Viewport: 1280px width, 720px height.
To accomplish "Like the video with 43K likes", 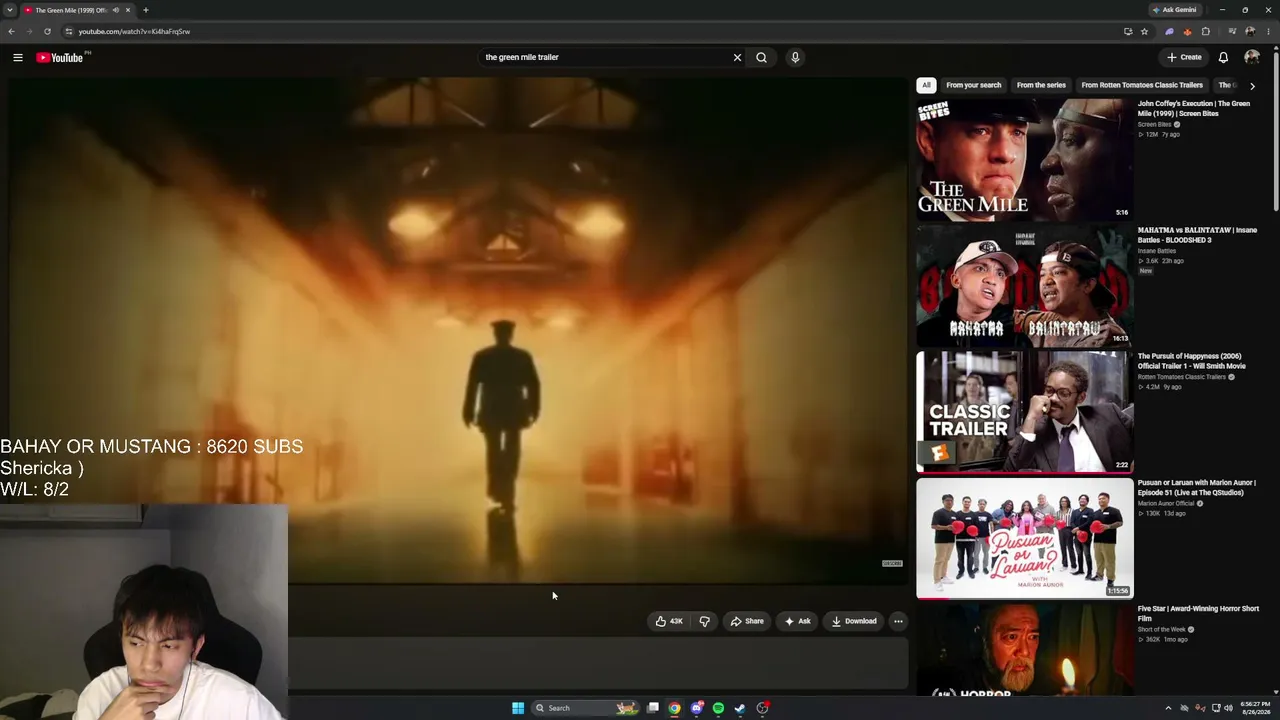I will (x=669, y=621).
